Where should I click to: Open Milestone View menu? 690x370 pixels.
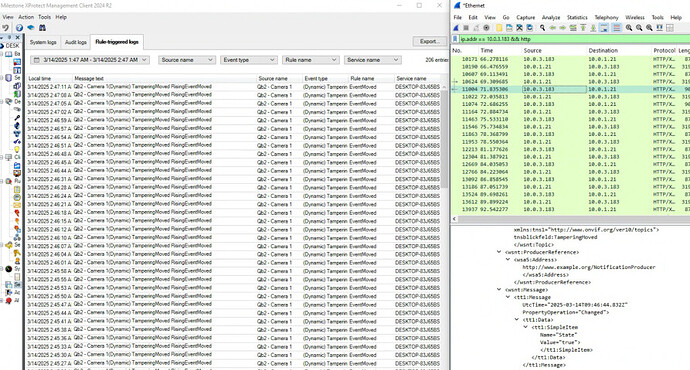coord(8,17)
